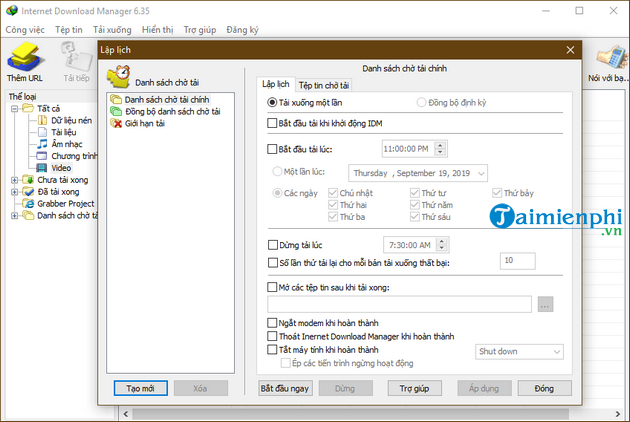The width and height of the screenshot is (630, 422).
Task: Click the retry count field showing 10
Action: click(x=517, y=261)
